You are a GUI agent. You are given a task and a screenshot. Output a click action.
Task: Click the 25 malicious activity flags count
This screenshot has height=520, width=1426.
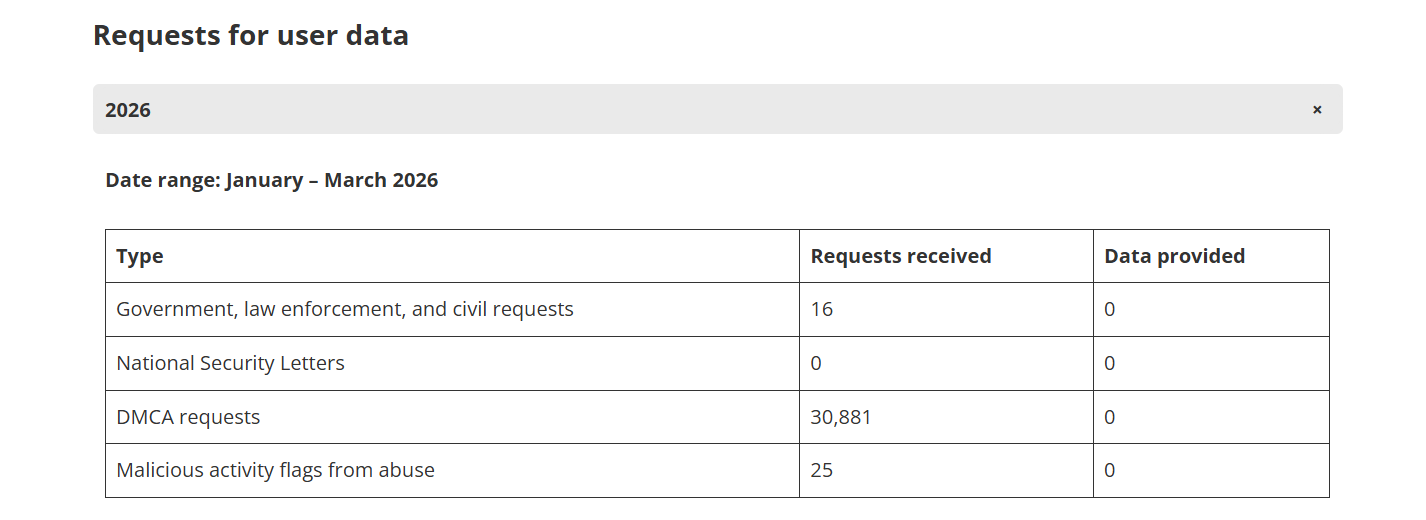[x=822, y=470]
